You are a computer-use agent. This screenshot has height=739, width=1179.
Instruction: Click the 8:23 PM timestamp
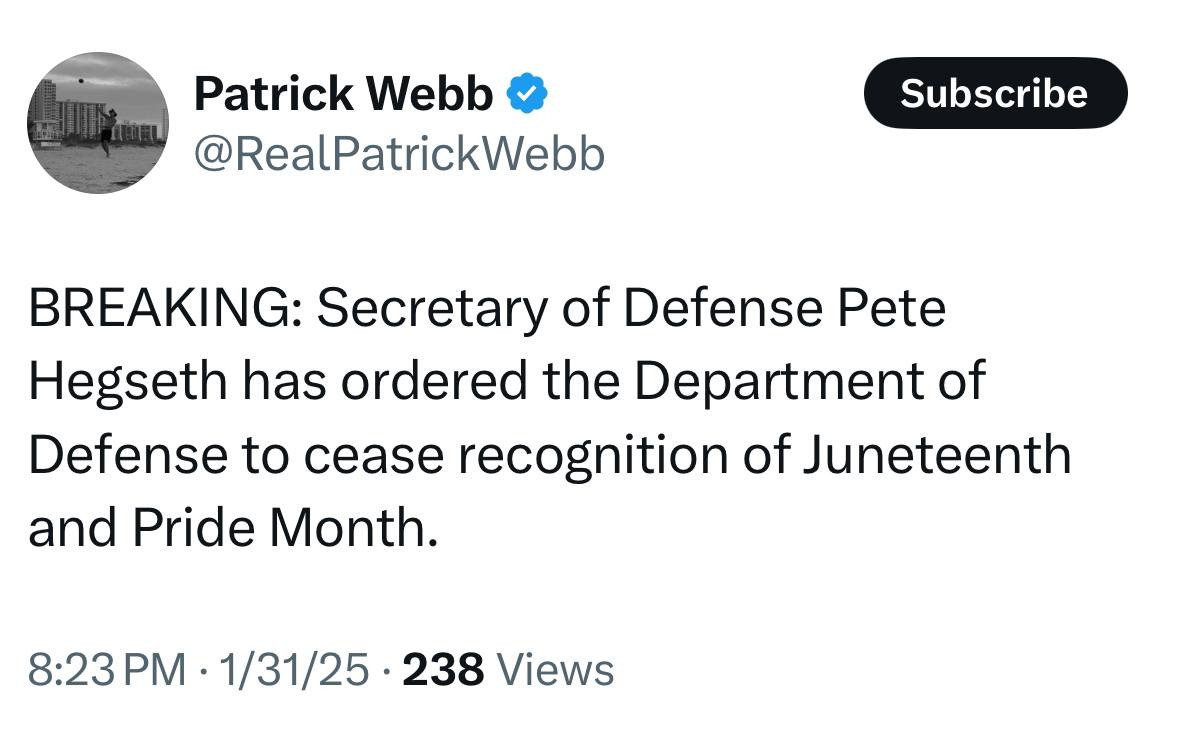(x=107, y=669)
